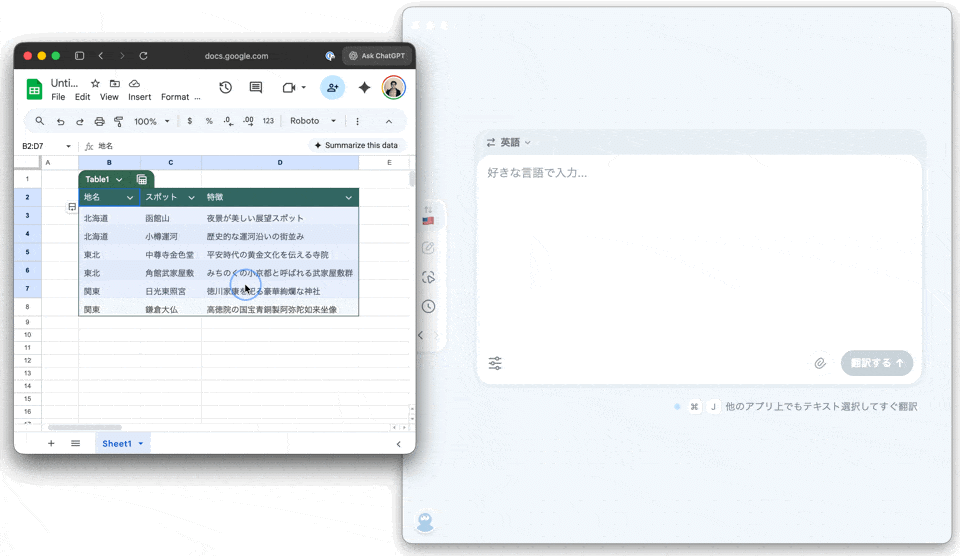Open the Gemini sparkle icon

[x=365, y=88]
